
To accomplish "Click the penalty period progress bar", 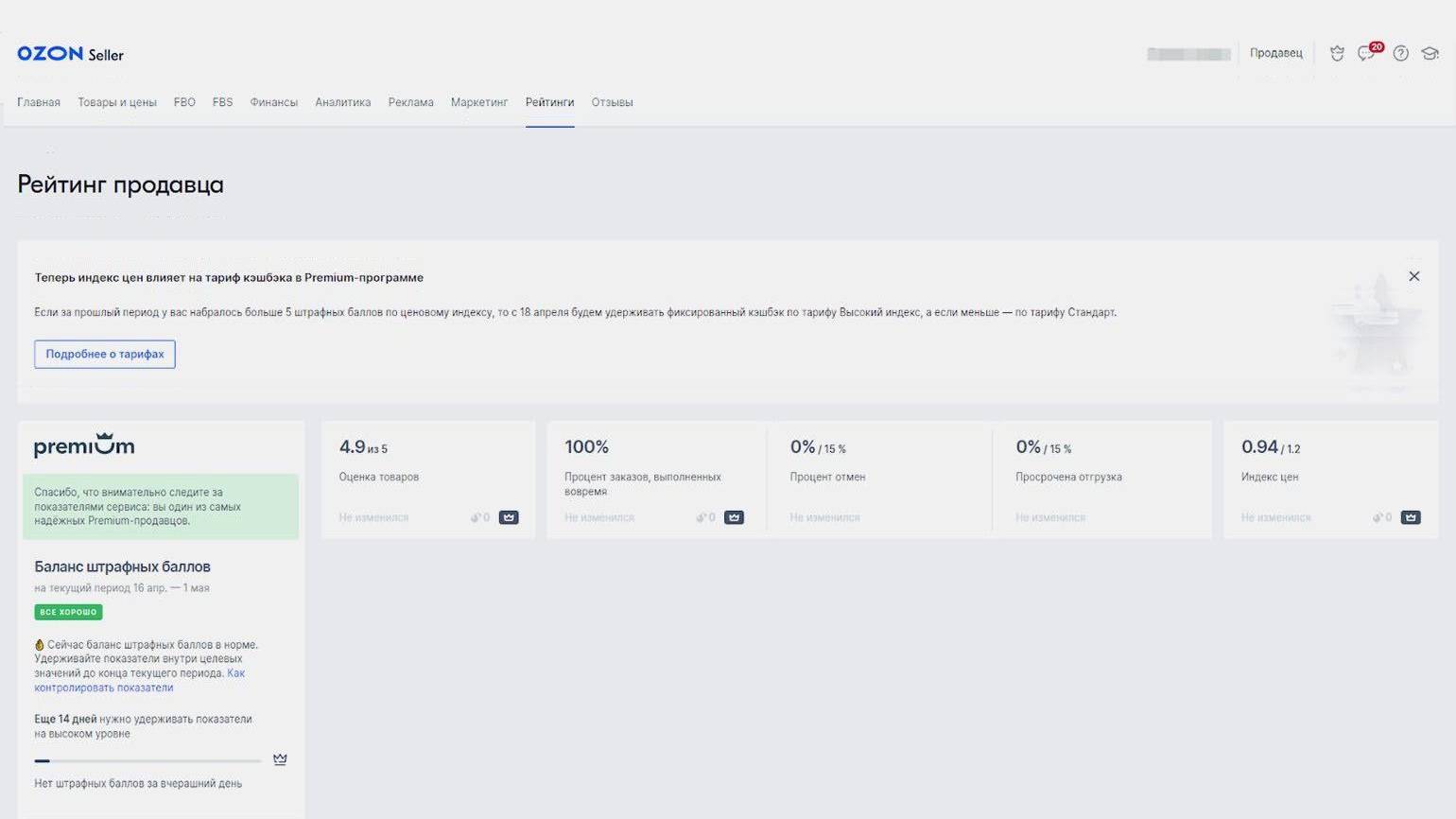I will click(x=147, y=760).
